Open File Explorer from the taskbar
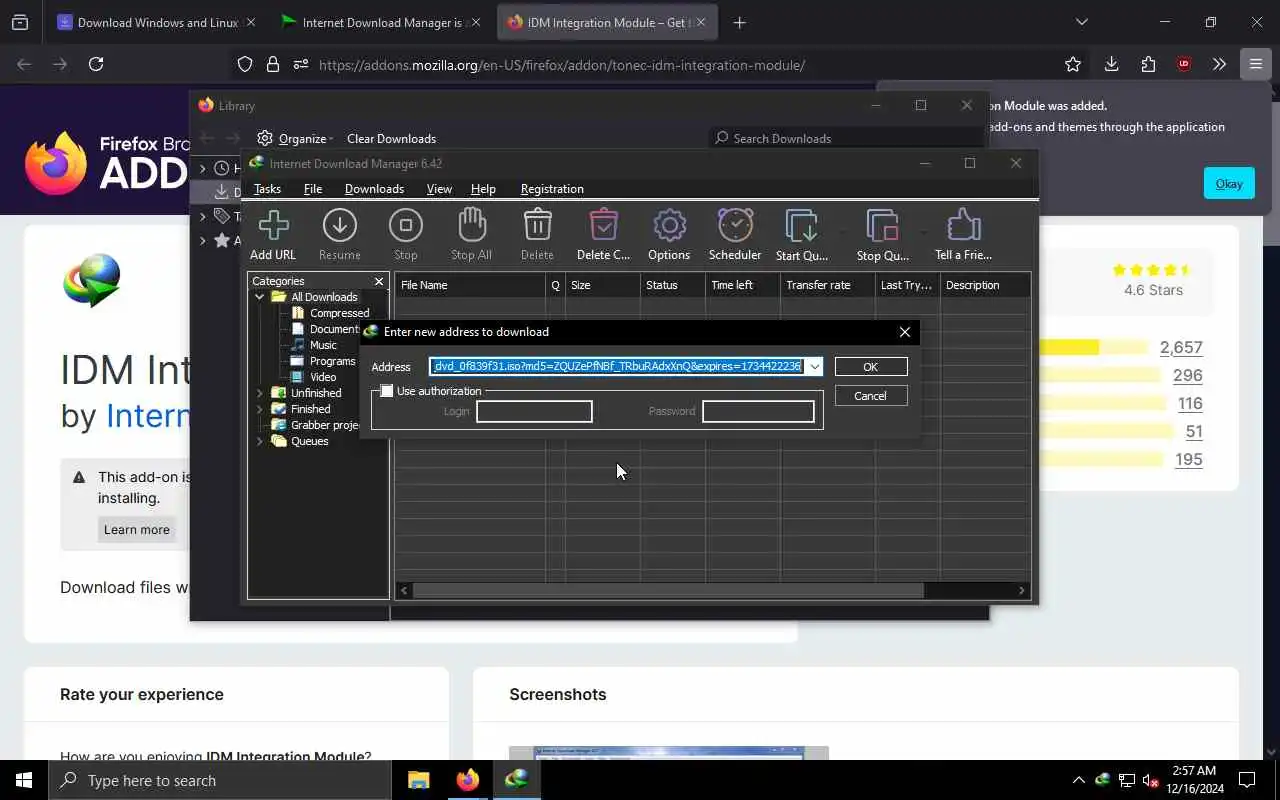 tap(418, 780)
